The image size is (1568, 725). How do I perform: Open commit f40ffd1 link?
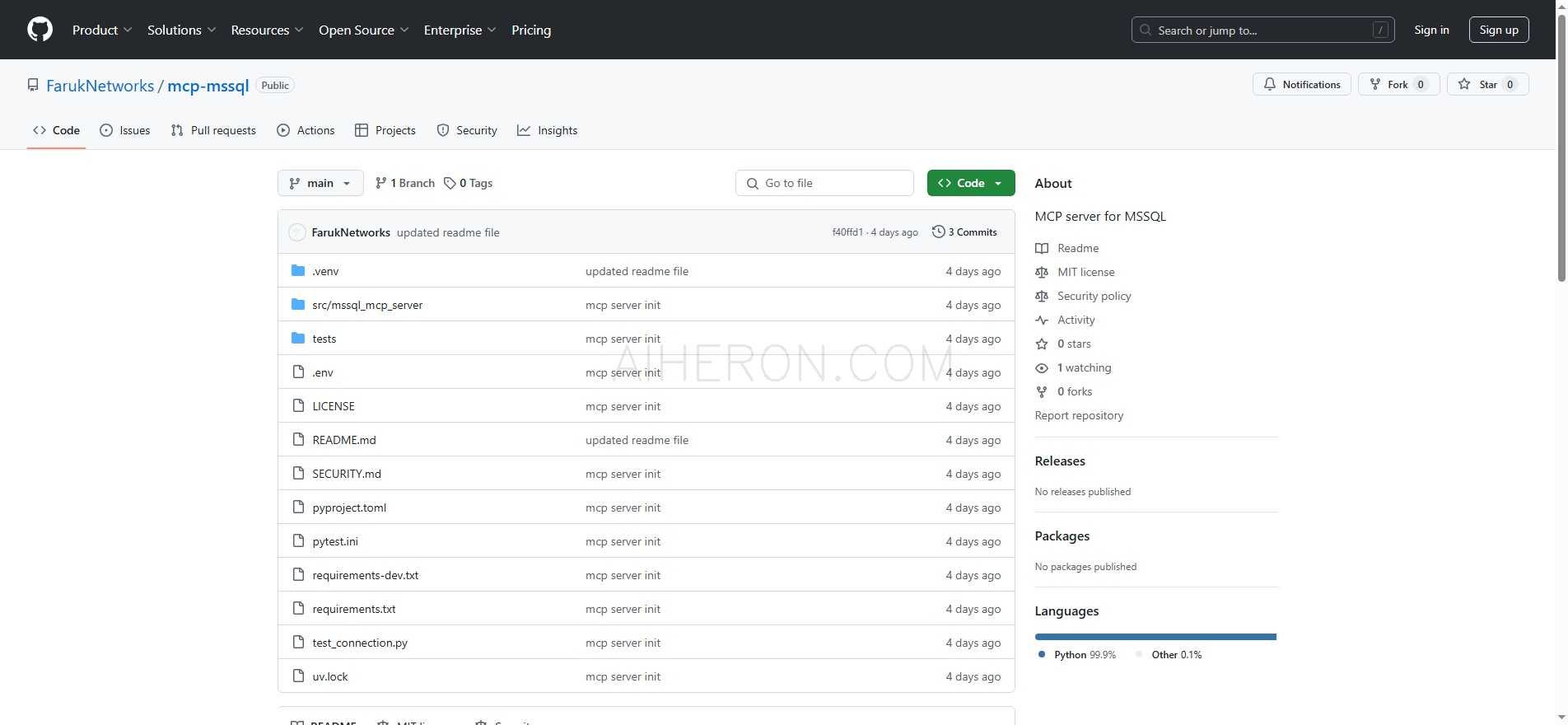coord(847,232)
